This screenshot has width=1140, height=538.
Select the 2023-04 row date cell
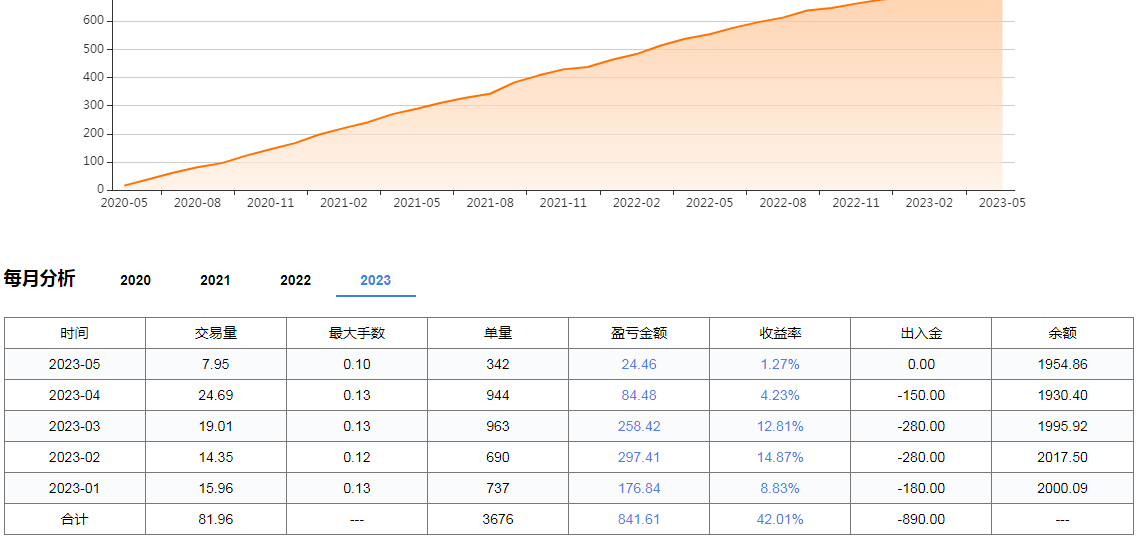75,396
